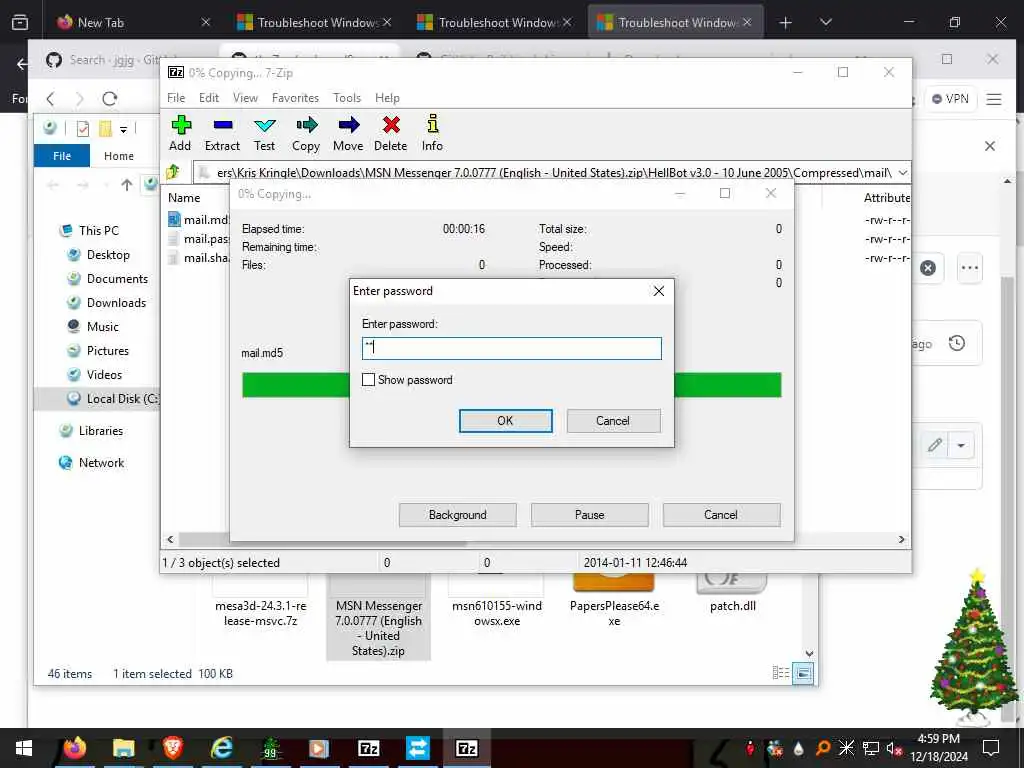
Task: Select Local Disk (C:) in navigation pane
Action: (113, 398)
